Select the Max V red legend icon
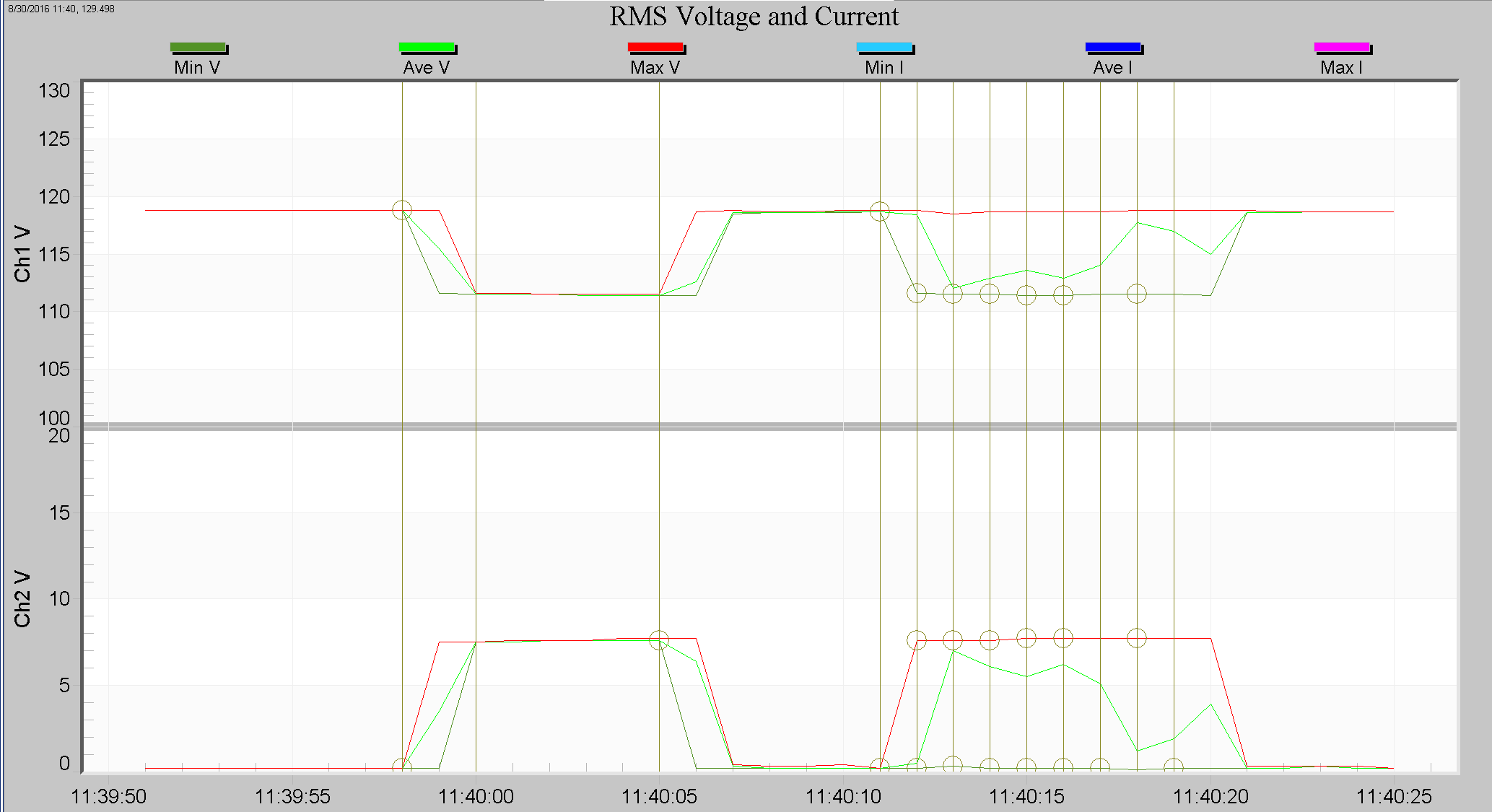 coord(654,46)
